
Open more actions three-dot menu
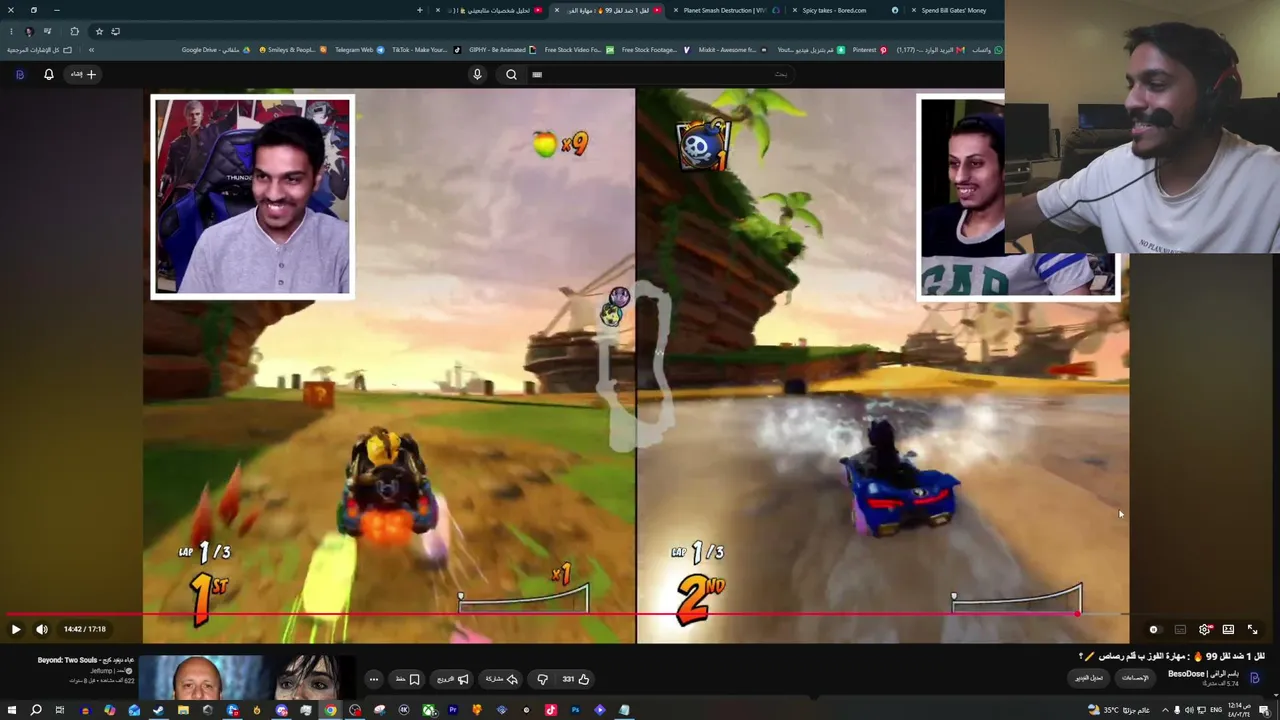[374, 679]
